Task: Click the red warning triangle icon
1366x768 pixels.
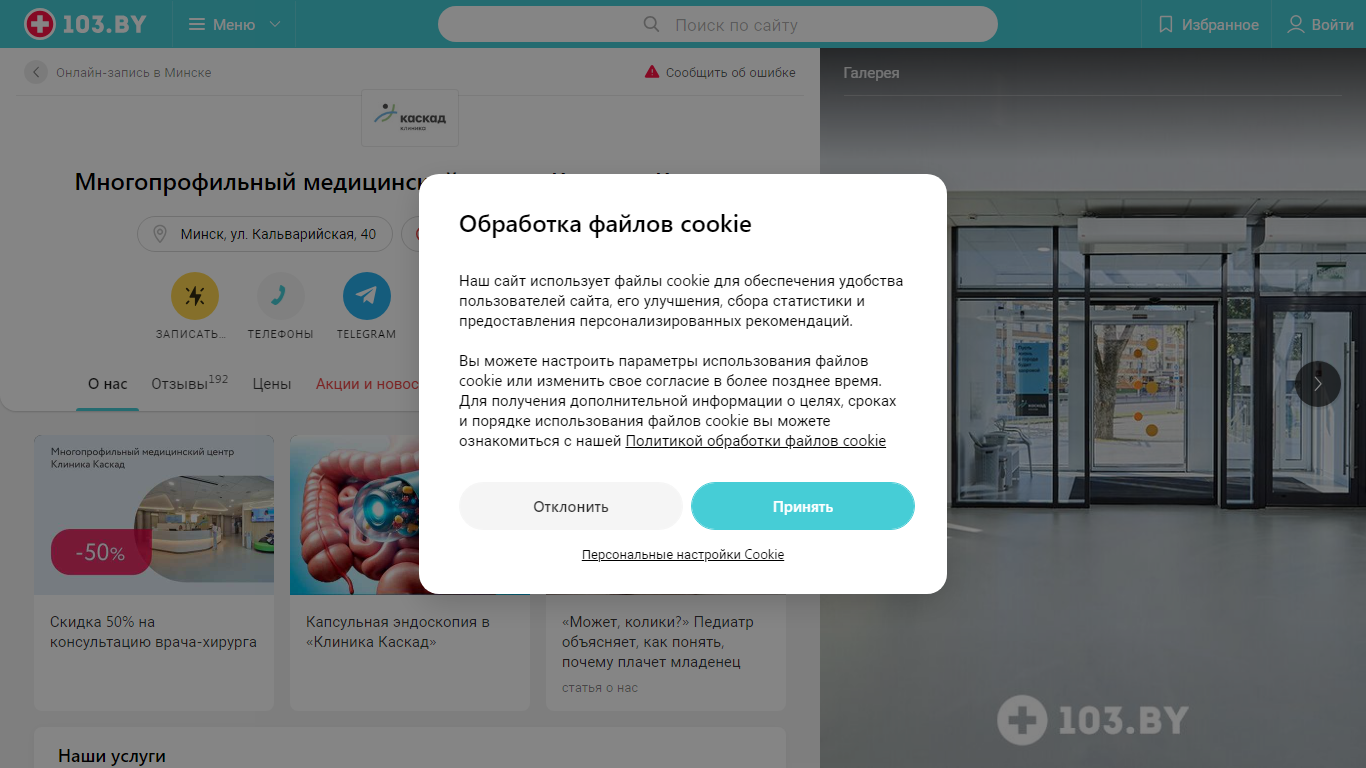Action: click(652, 72)
